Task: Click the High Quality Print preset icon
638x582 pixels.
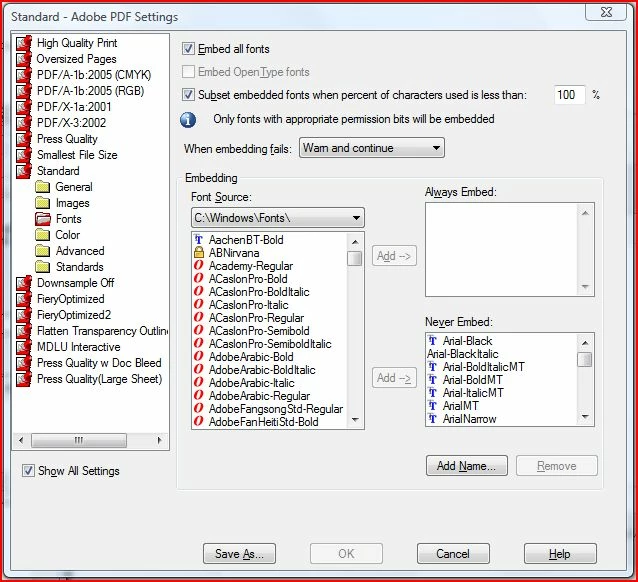Action: 24,43
